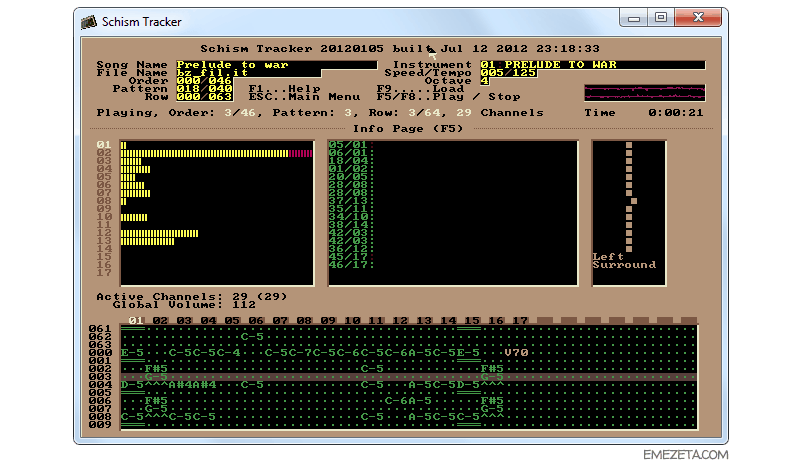Click the D-5^^^ note starting row 004
Image resolution: width=800 pixels, height=468 pixels.
[x=144, y=385]
